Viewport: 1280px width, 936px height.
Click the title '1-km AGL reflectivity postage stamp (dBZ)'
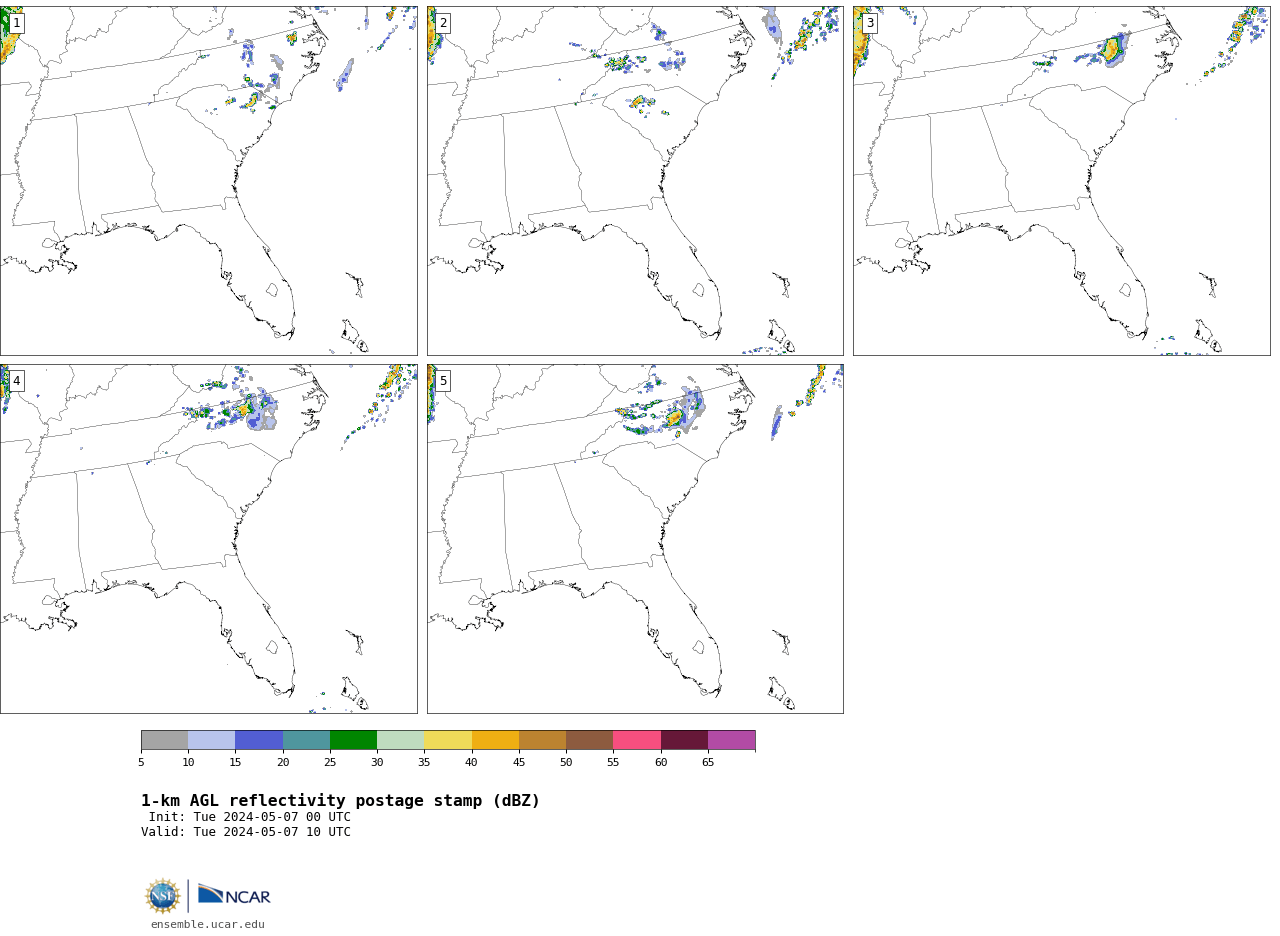[x=340, y=801]
